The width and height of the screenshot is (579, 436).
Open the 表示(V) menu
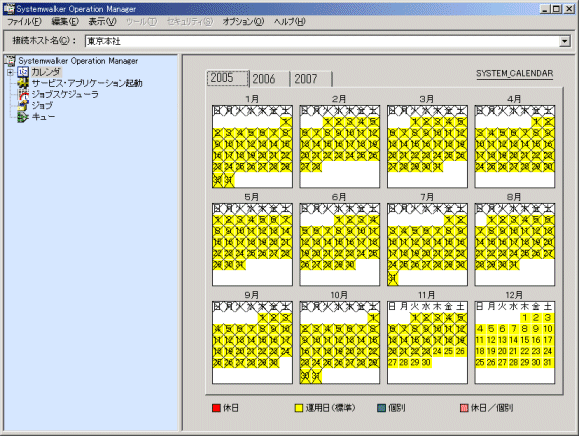[102, 21]
